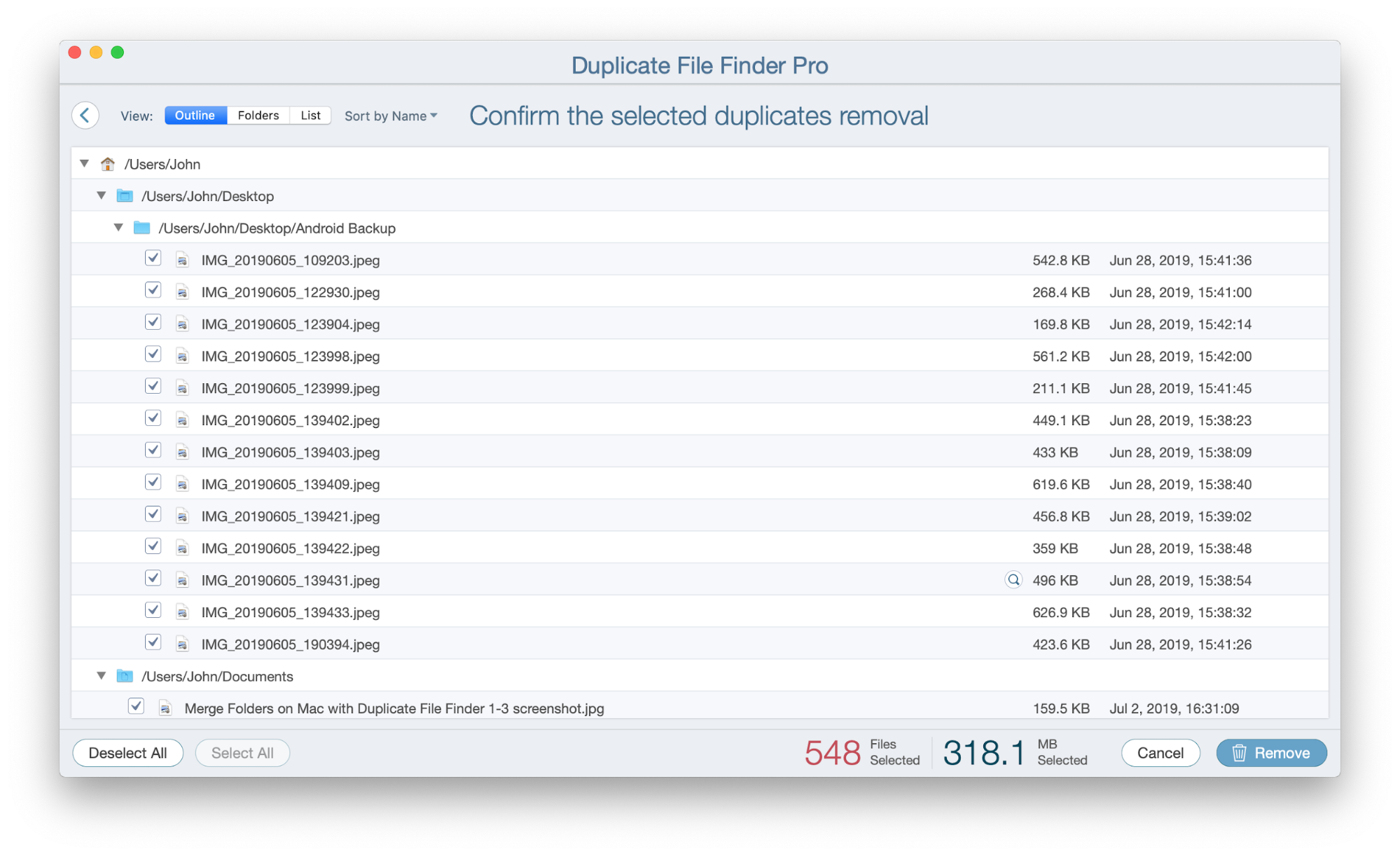
Task: Collapse the Desktop folder tree
Action: [100, 197]
